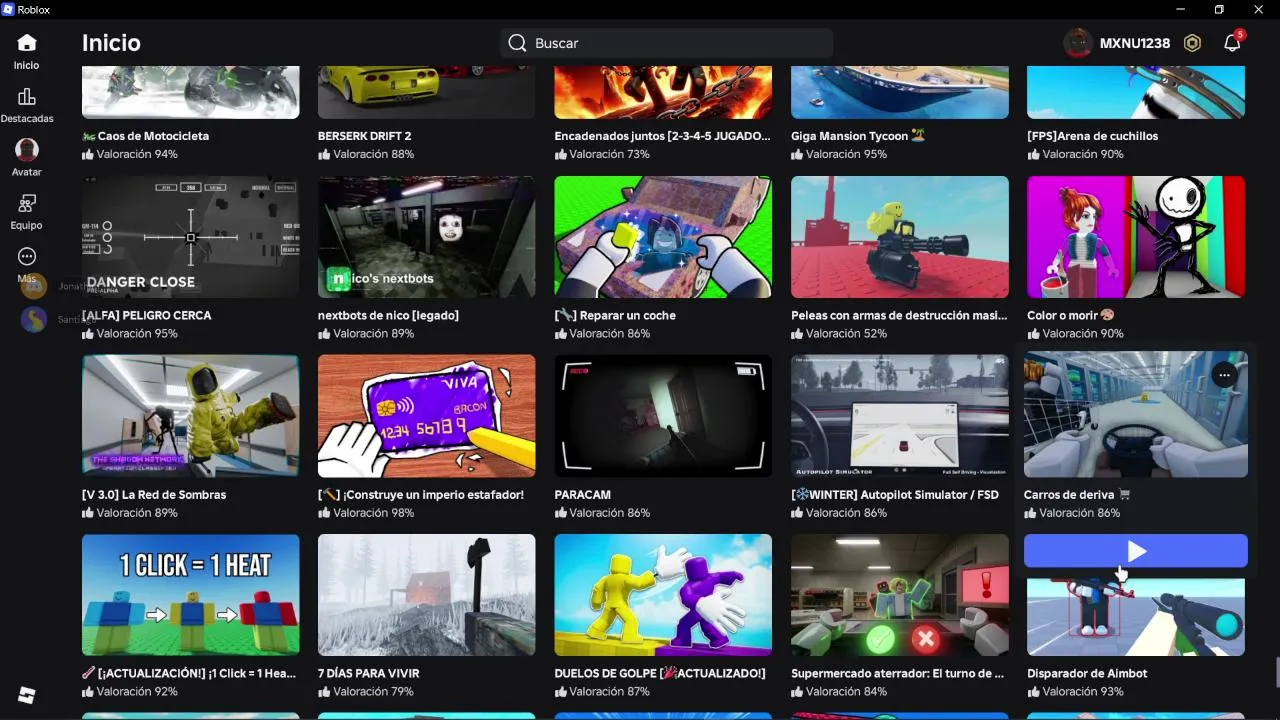Open the MXNU1238 username link
Screen dimensions: 1280x720
tap(1135, 43)
